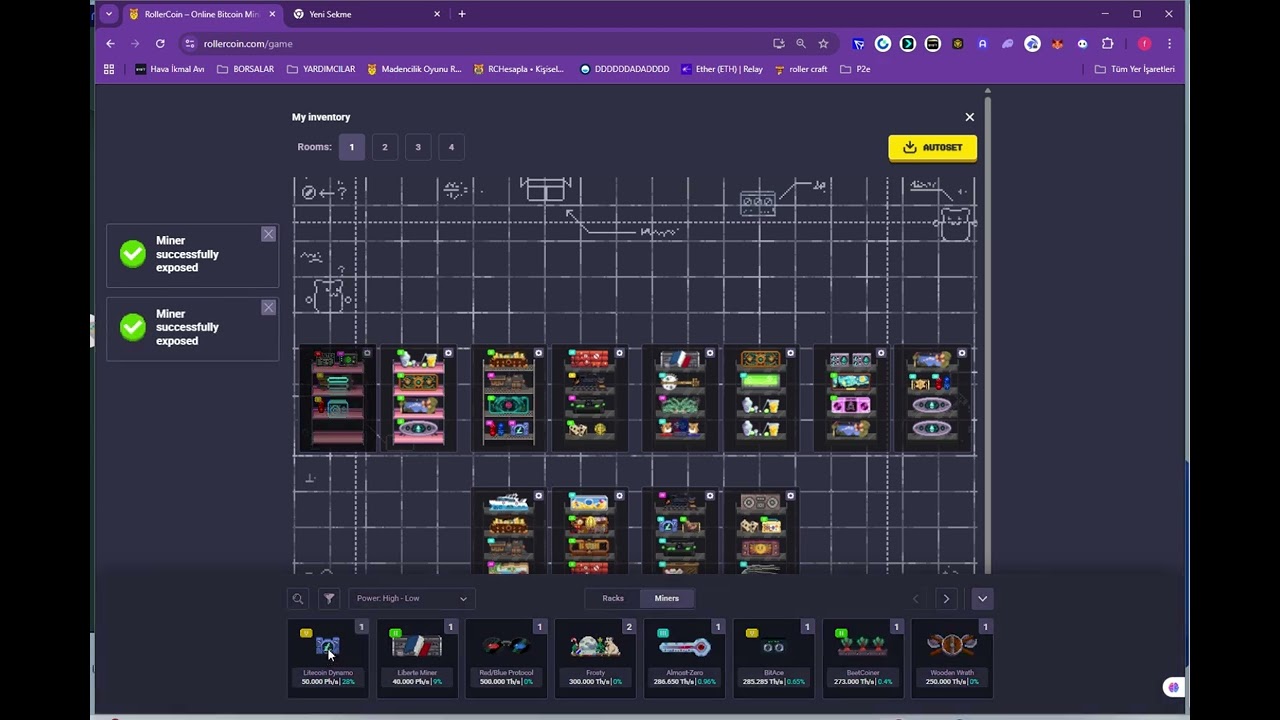The height and width of the screenshot is (720, 1280).
Task: Open the YARDIMCILAR bookmark folder
Action: [321, 69]
